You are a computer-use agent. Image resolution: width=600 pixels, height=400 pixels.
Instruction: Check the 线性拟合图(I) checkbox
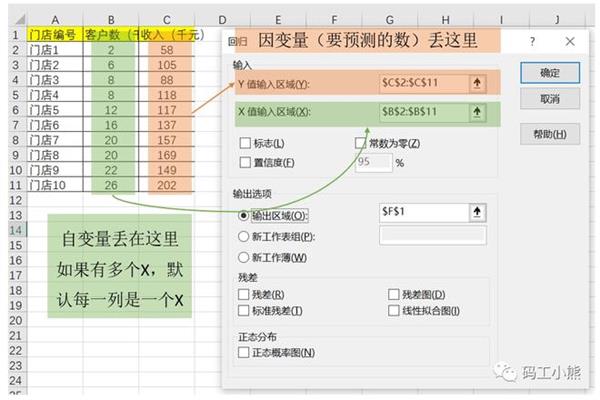click(393, 310)
